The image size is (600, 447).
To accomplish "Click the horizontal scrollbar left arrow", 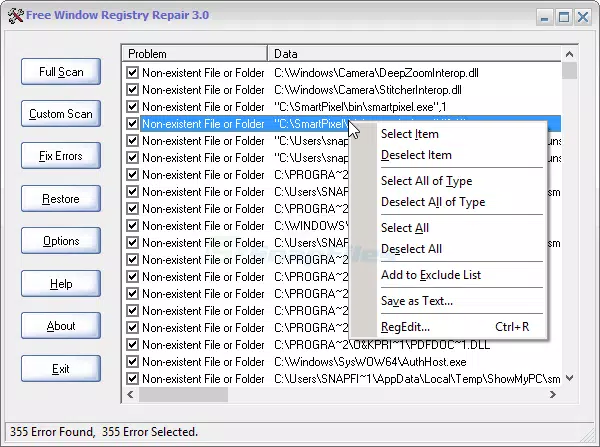I will pyautogui.click(x=130, y=394).
